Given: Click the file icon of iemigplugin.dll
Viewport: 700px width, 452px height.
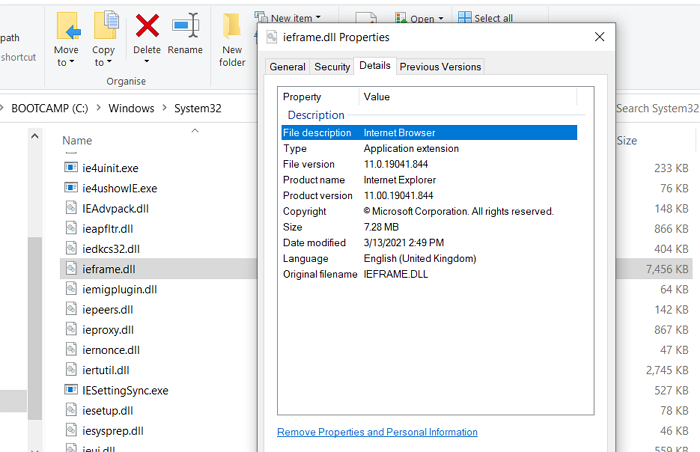Looking at the screenshot, I should tap(71, 289).
